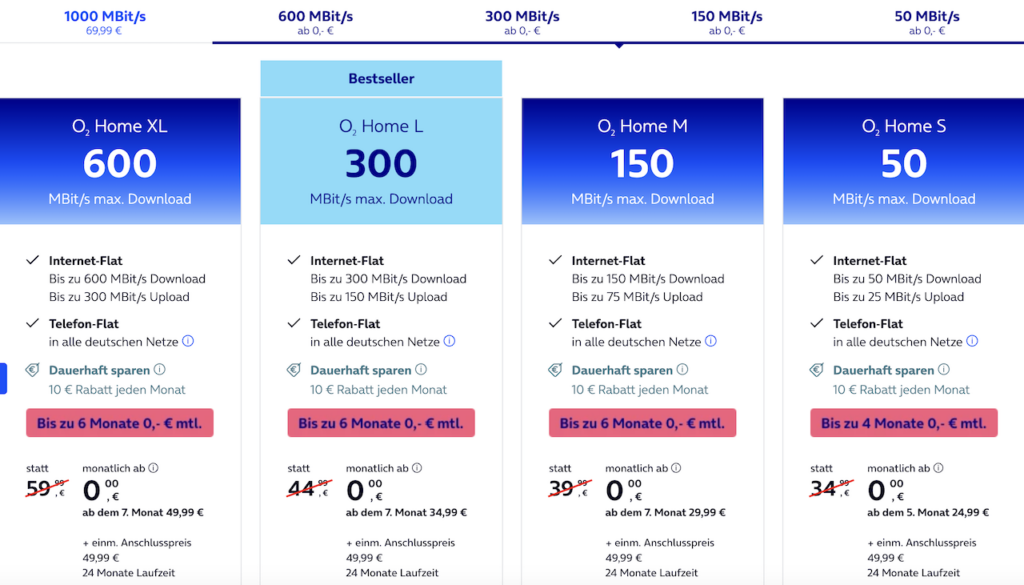Click the checkmark icon beside Internet-Flat on Home L
Screen dimensions: 1024x585
click(292, 260)
